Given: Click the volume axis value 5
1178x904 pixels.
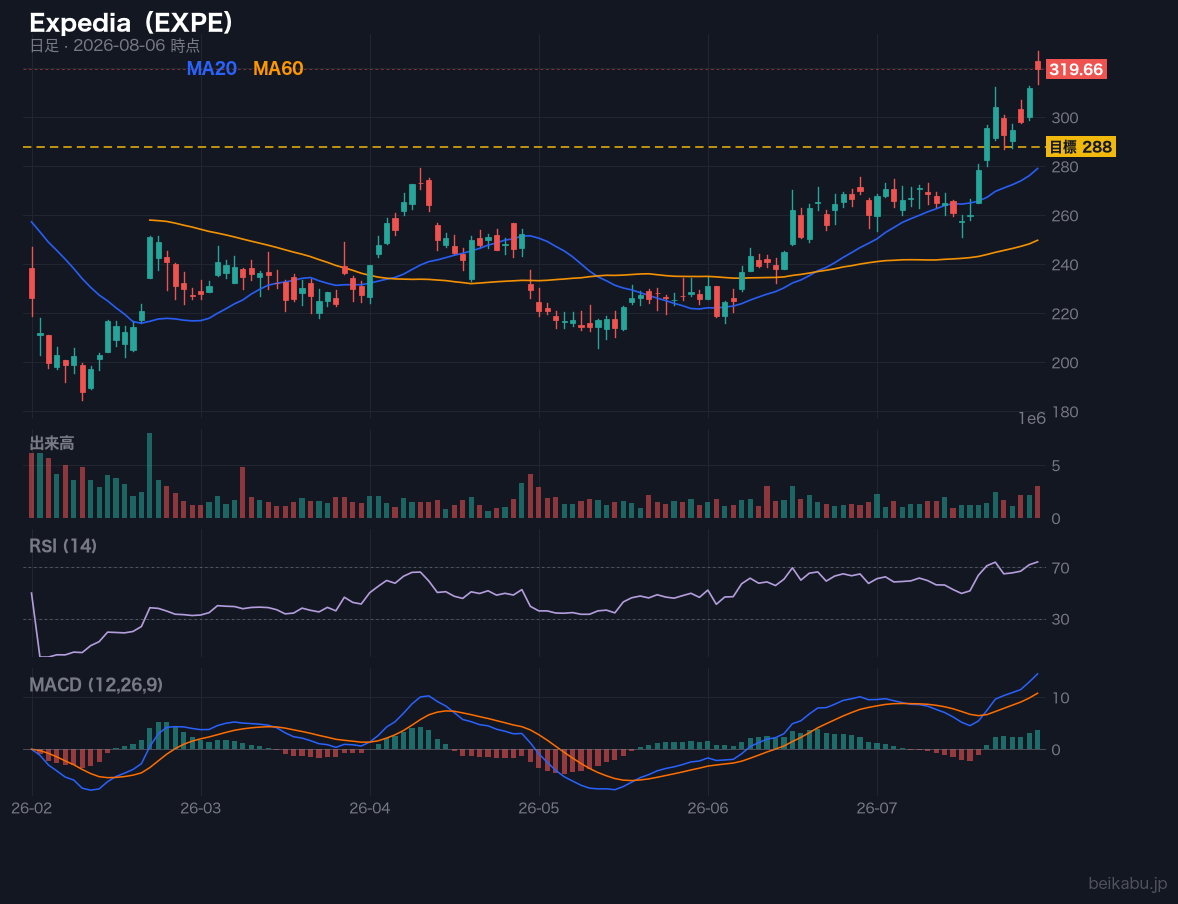Looking at the screenshot, I should click(x=1056, y=466).
